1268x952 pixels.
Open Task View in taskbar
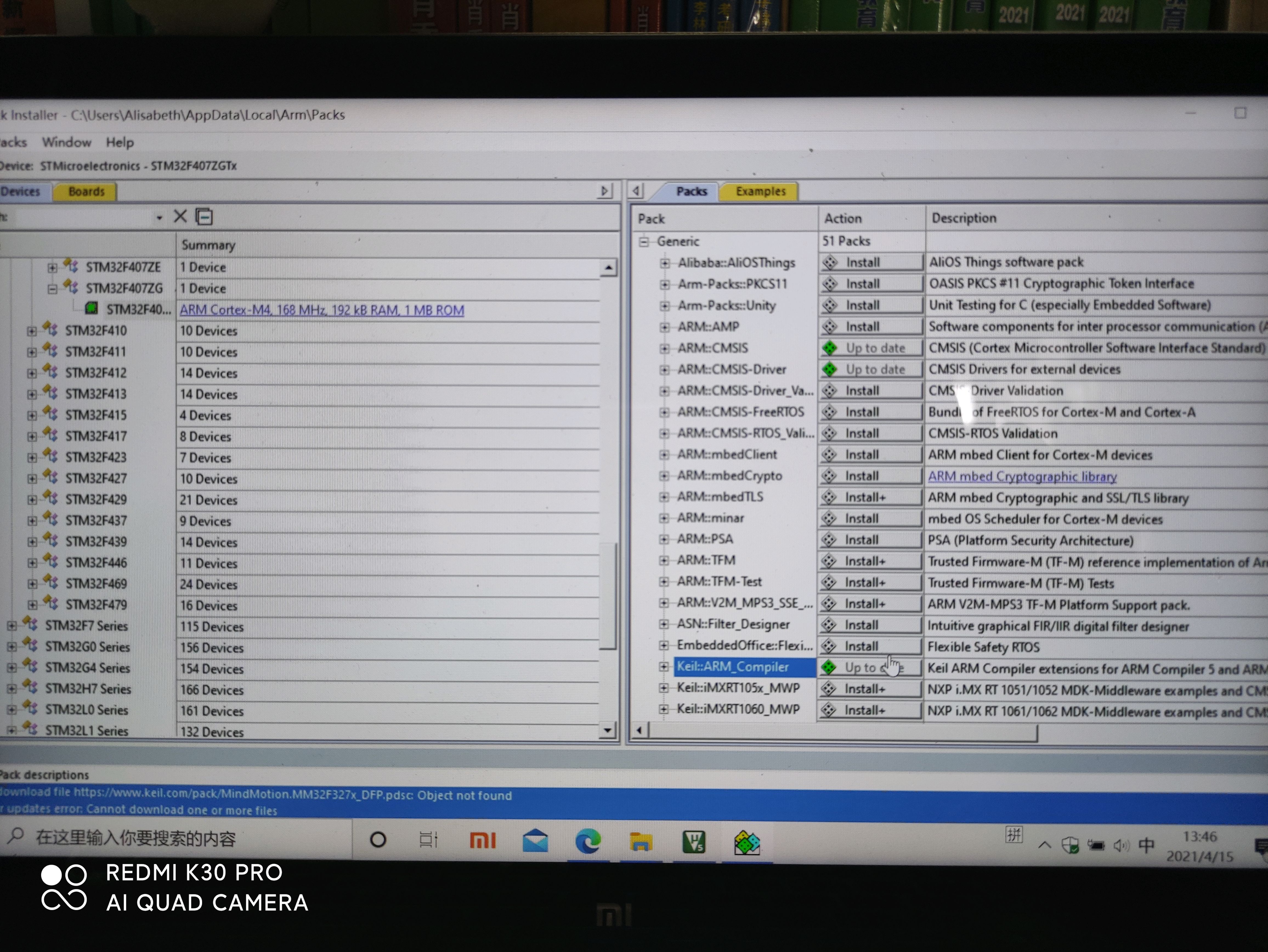(x=428, y=840)
